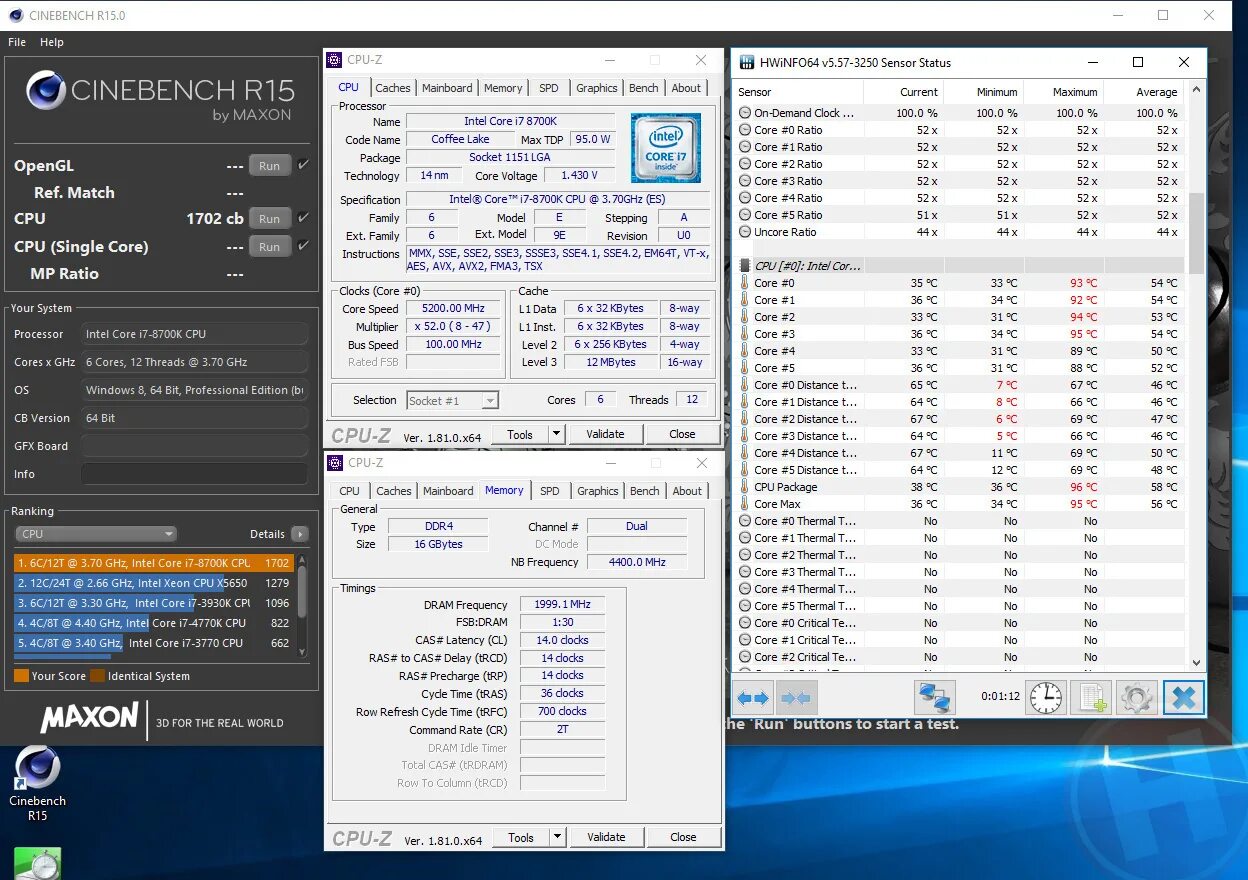Click the Intel Core i7 logo in CPU-Z

665,147
